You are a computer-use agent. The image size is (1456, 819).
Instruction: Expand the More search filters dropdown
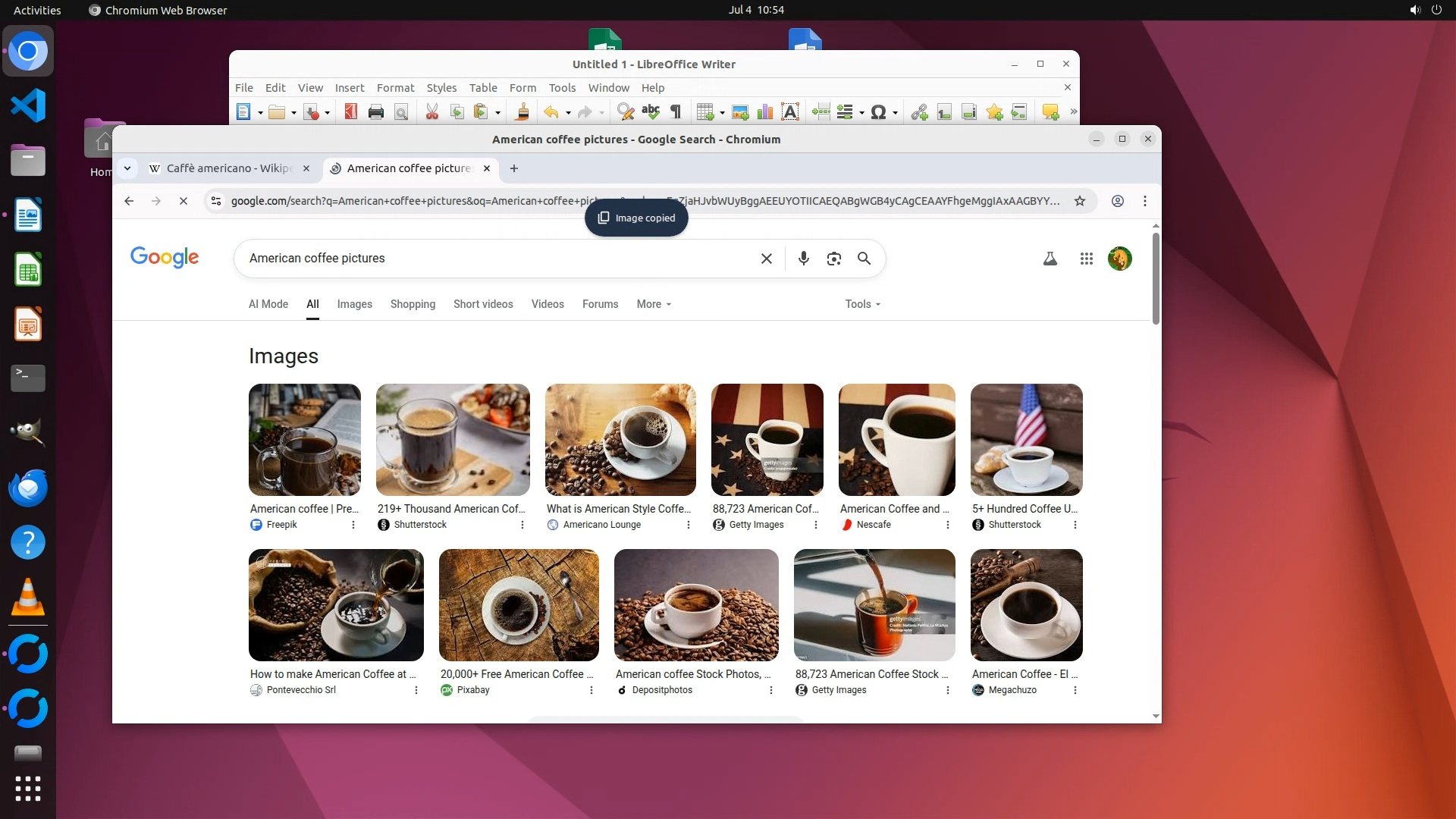[x=654, y=304]
